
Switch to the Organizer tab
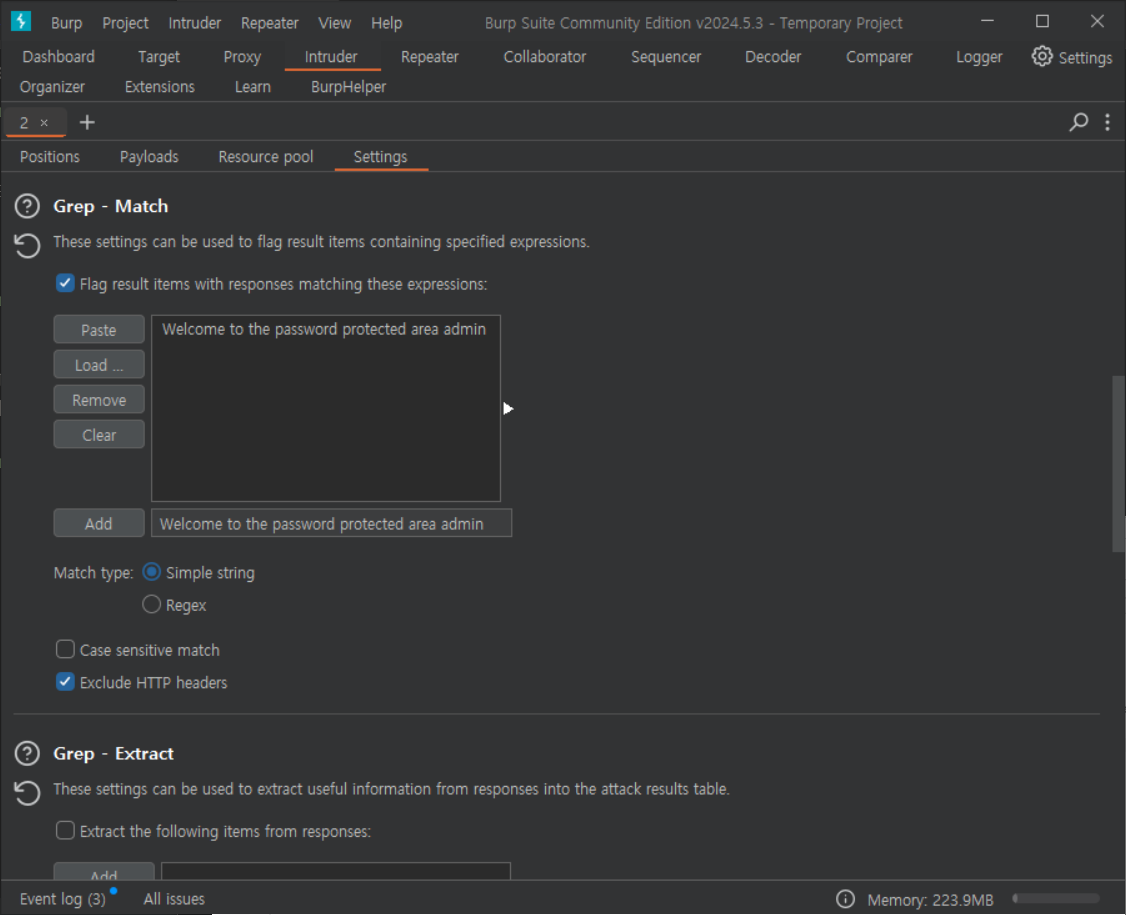[52, 87]
